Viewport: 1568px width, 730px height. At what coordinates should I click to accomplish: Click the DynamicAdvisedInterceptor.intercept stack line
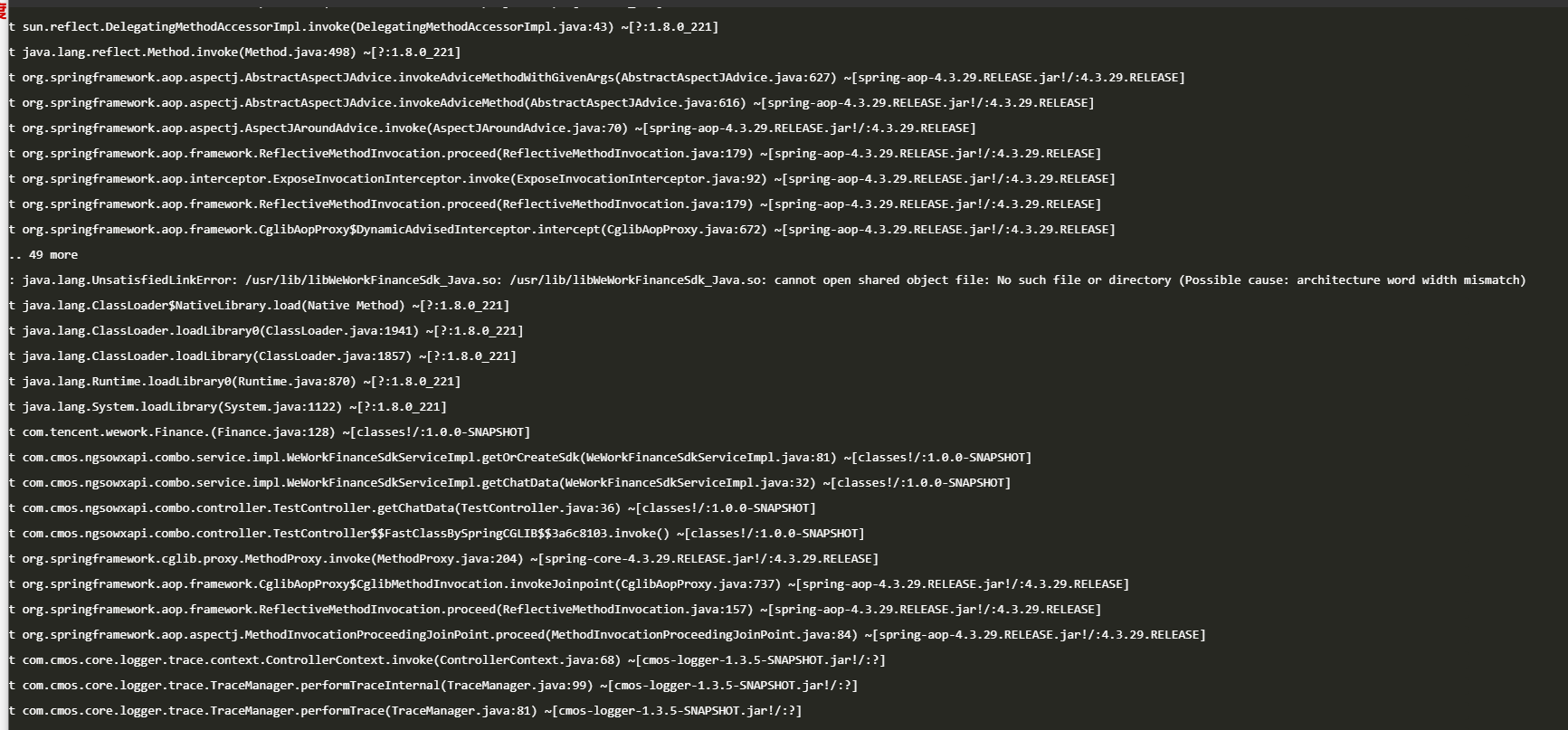click(x=562, y=230)
